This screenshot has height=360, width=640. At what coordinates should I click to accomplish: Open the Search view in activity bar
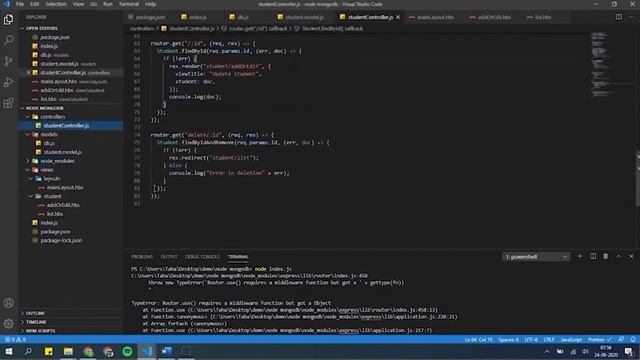[8, 40]
